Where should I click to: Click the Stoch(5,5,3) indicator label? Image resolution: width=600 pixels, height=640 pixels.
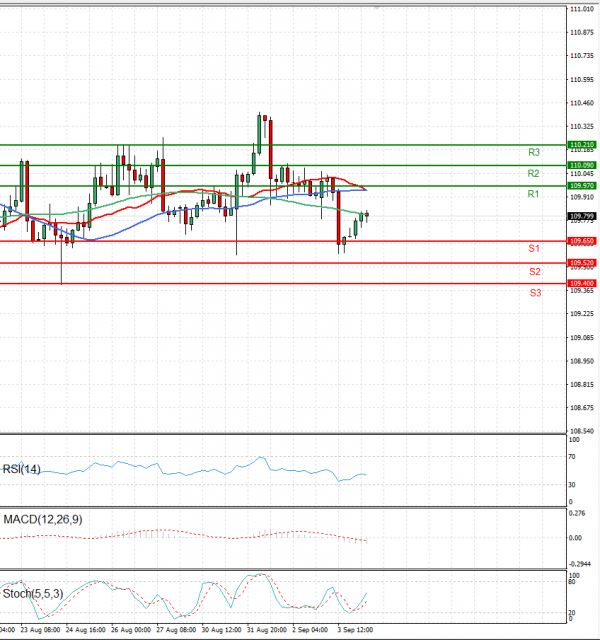(33, 593)
